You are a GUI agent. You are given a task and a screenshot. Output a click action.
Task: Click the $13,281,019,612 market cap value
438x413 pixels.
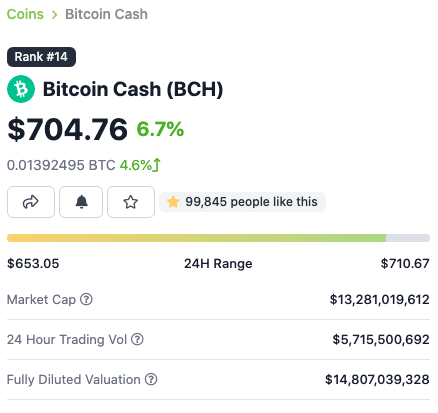380,299
